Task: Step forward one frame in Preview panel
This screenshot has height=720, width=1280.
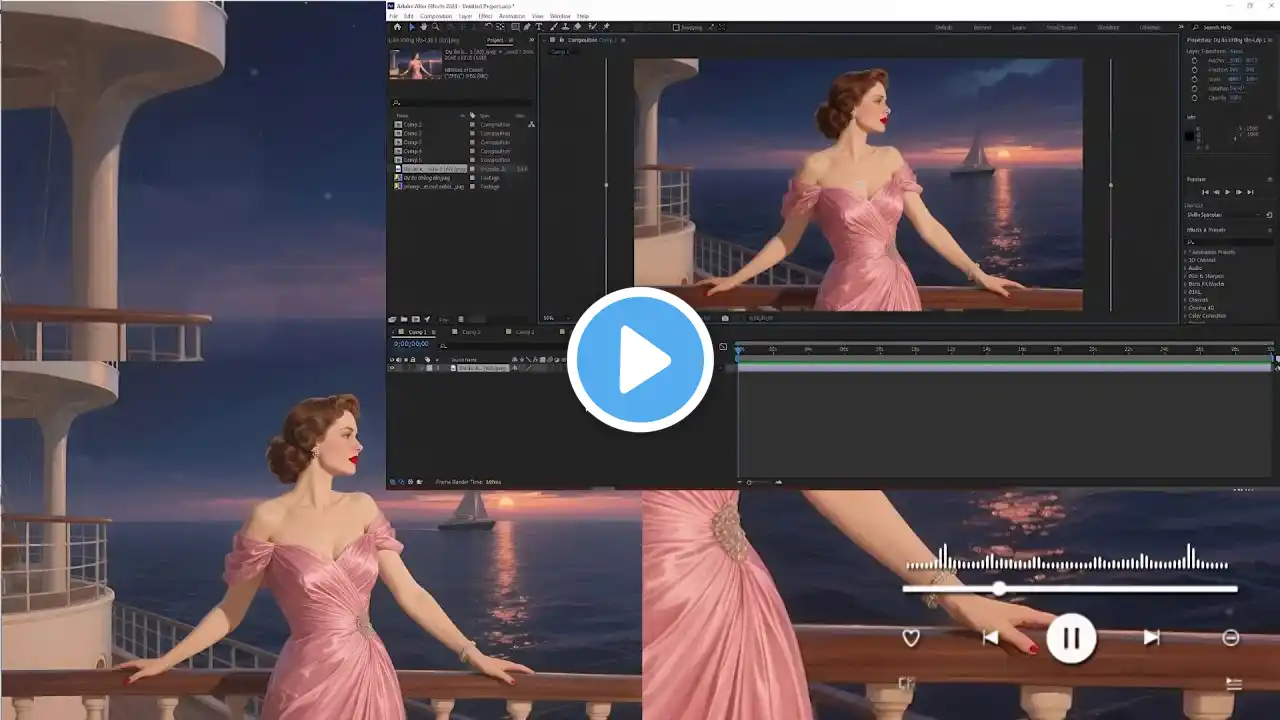Action: click(1239, 192)
